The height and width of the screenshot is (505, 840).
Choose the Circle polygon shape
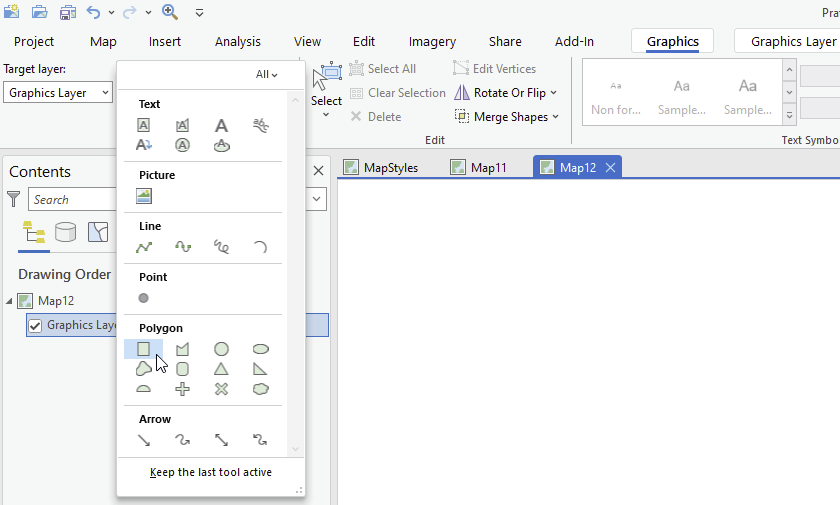pyautogui.click(x=221, y=349)
